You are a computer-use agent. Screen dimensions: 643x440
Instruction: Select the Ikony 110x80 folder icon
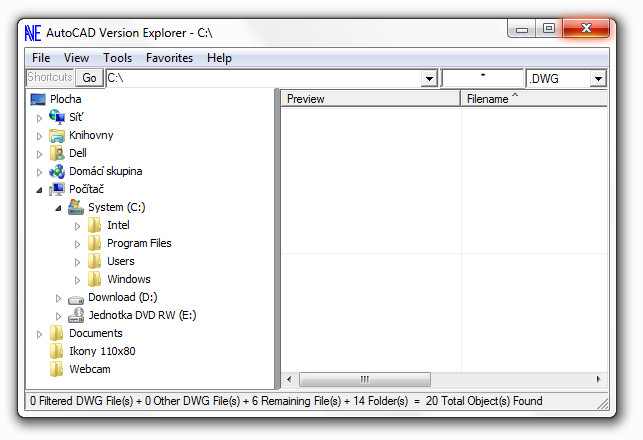[57, 351]
